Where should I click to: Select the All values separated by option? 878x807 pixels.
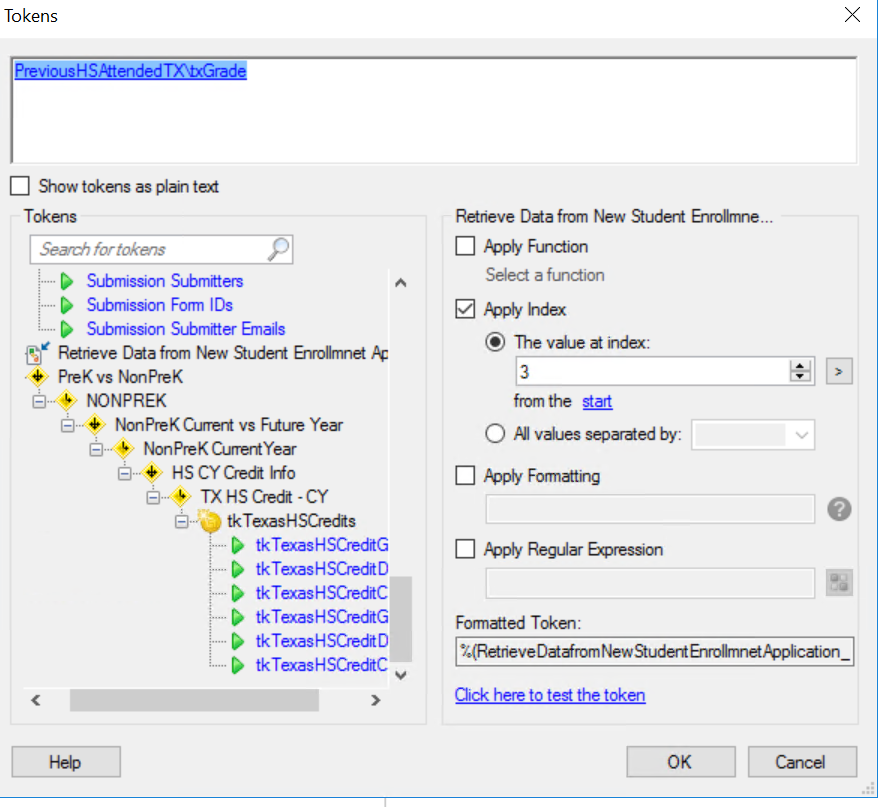point(493,434)
